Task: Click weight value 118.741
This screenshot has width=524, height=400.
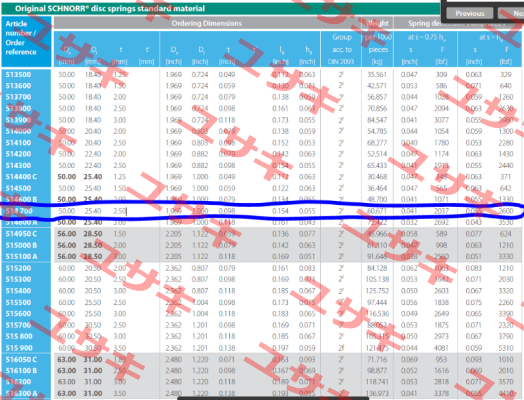Action: pos(377,382)
